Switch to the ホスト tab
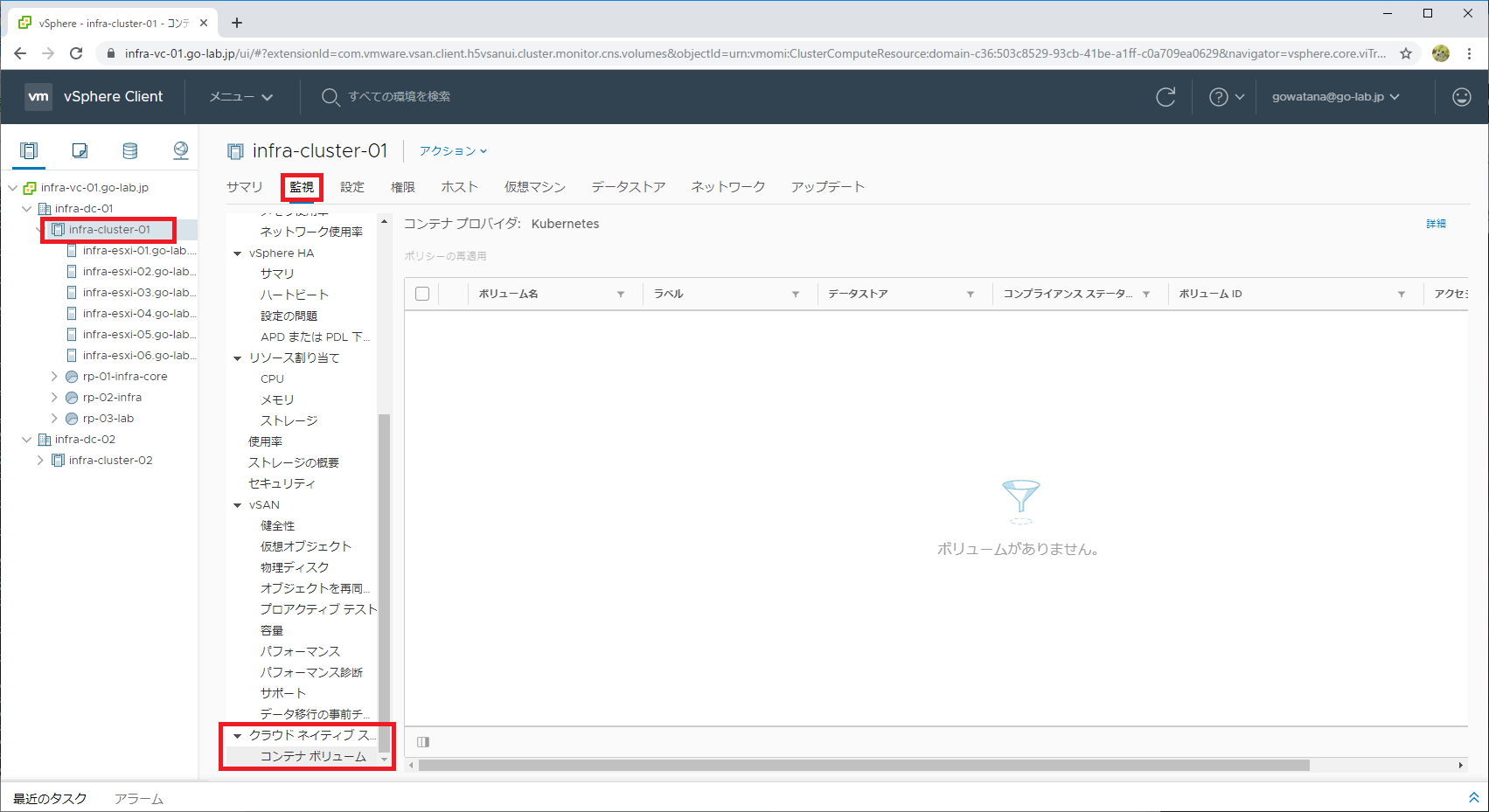1489x812 pixels. tap(460, 187)
